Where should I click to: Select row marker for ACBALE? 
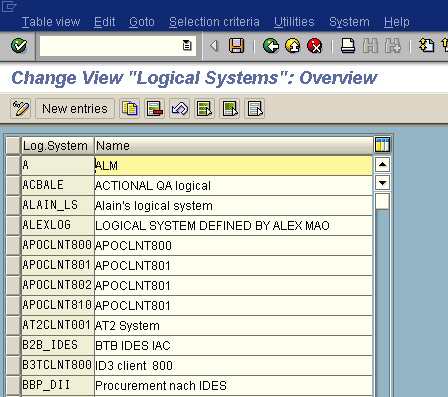pos(13,185)
